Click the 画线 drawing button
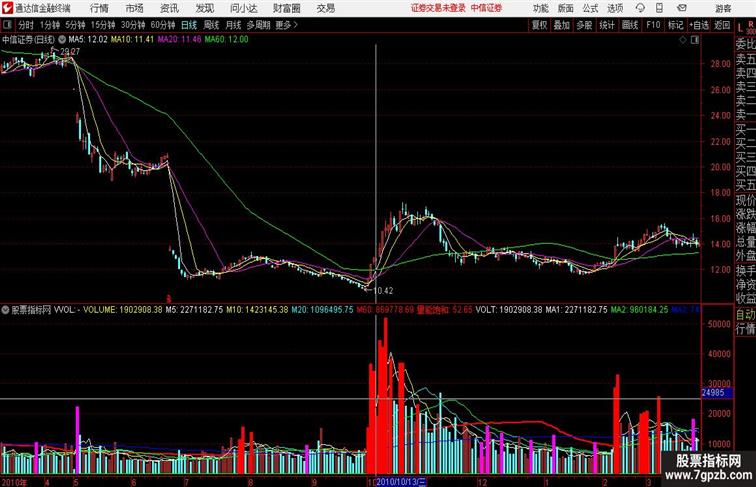The image size is (756, 487). tap(630, 25)
